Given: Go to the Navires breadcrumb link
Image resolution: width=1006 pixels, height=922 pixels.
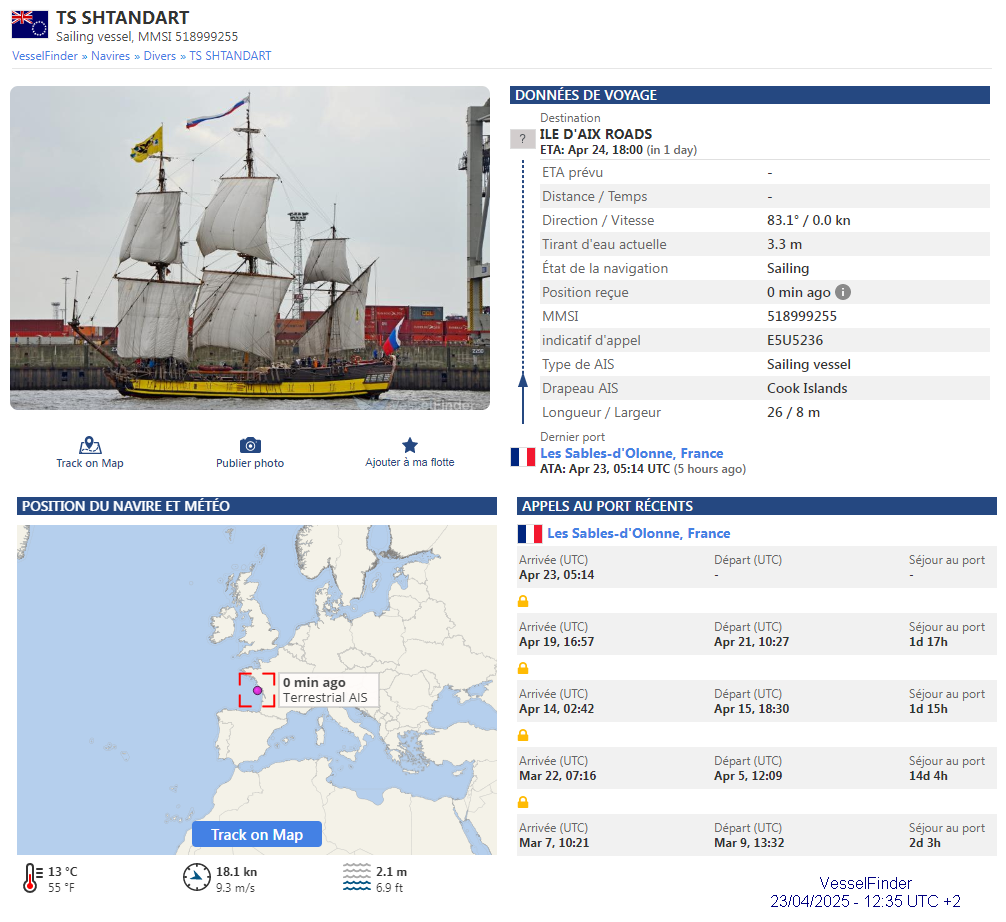Looking at the screenshot, I should 110,56.
